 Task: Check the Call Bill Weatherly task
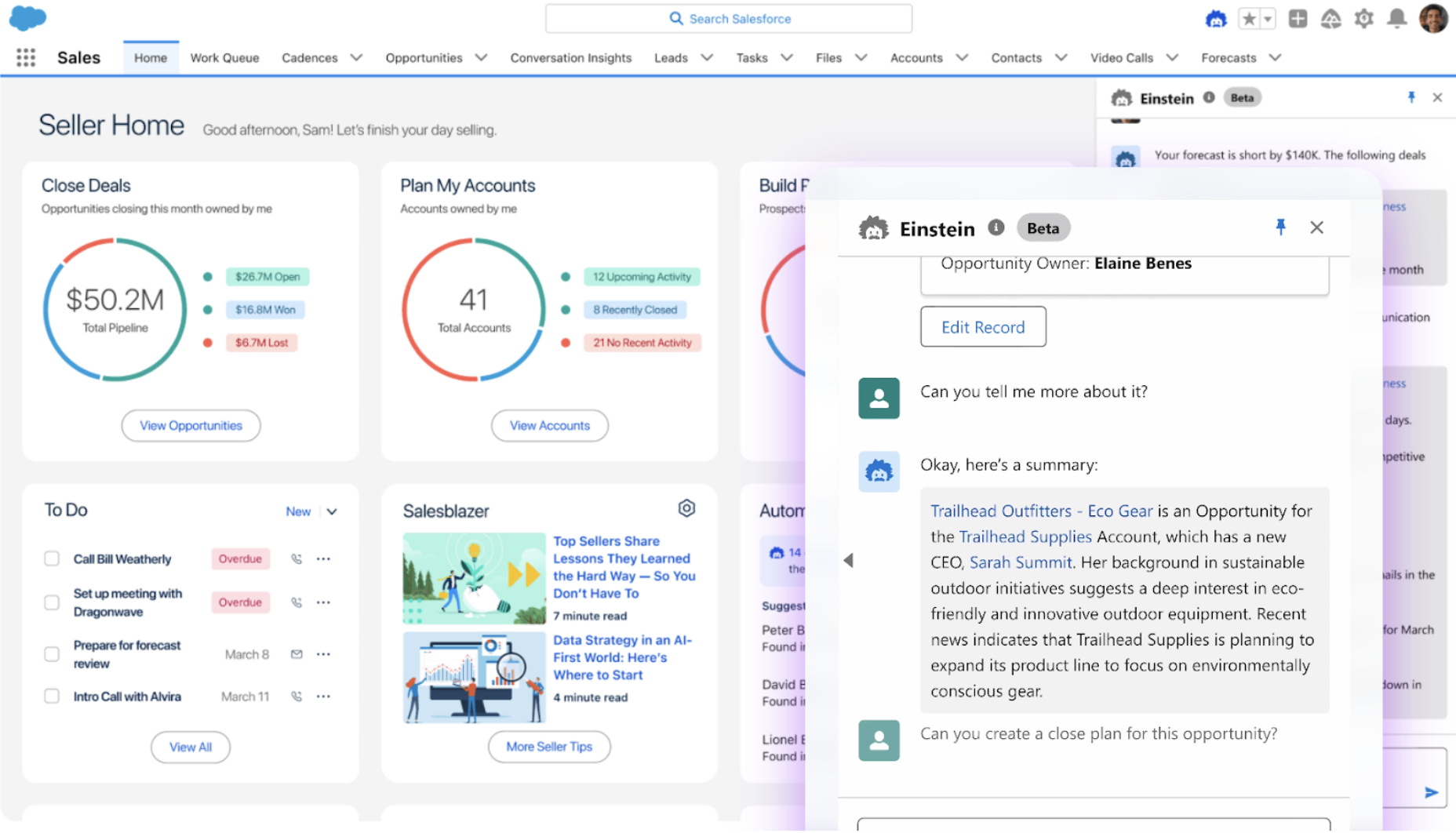[x=52, y=558]
